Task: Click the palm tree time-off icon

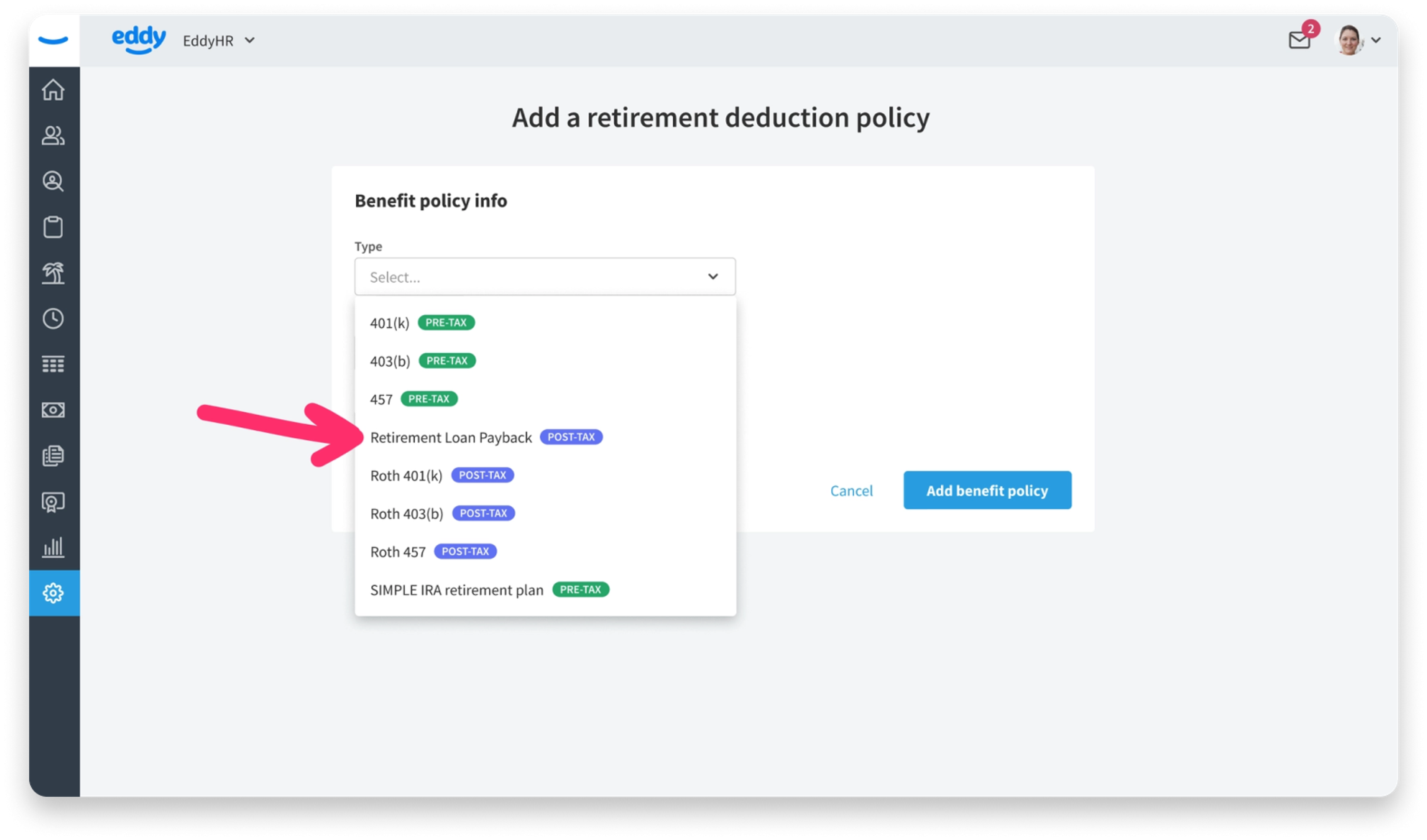Action: point(53,273)
